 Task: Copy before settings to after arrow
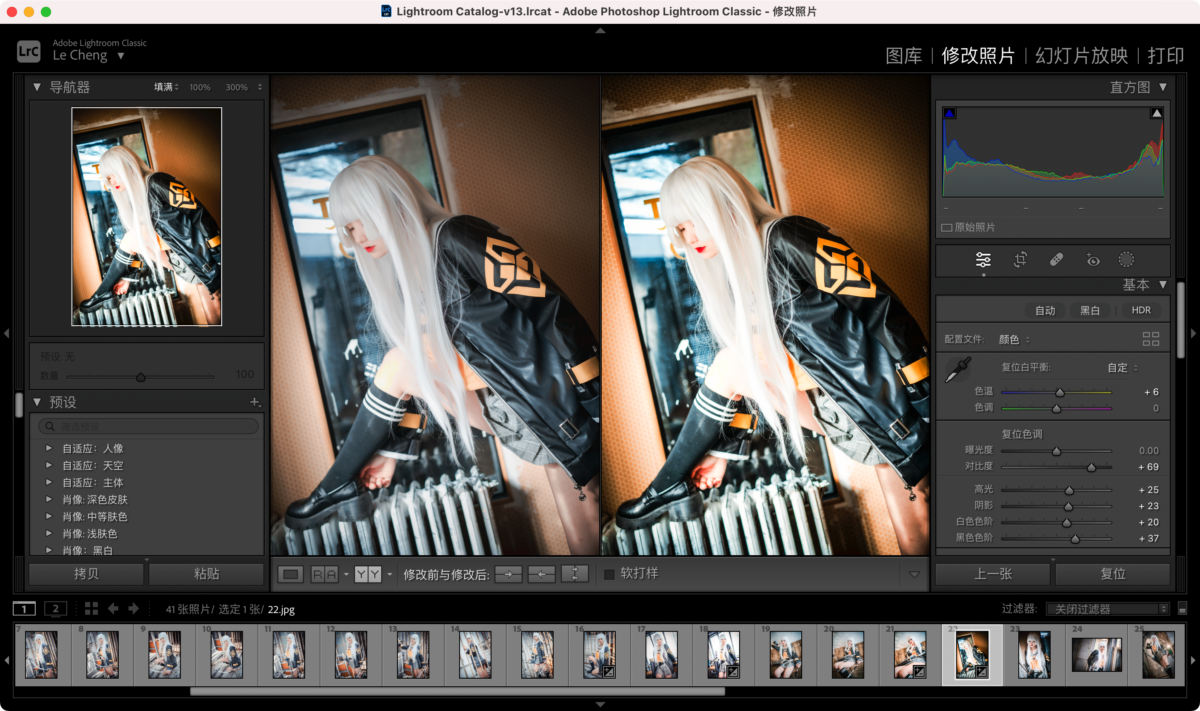pyautogui.click(x=509, y=574)
